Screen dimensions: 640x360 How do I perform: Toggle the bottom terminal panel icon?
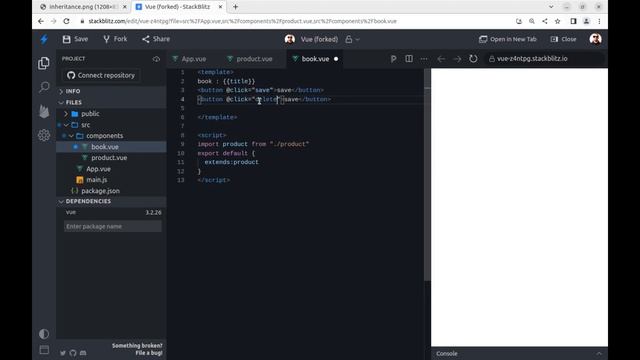click(44, 350)
